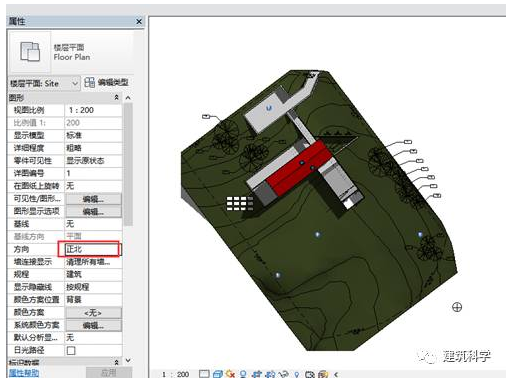Click the Floor Plan type thumbnail icon
This screenshot has width=513, height=382.
coord(30,52)
